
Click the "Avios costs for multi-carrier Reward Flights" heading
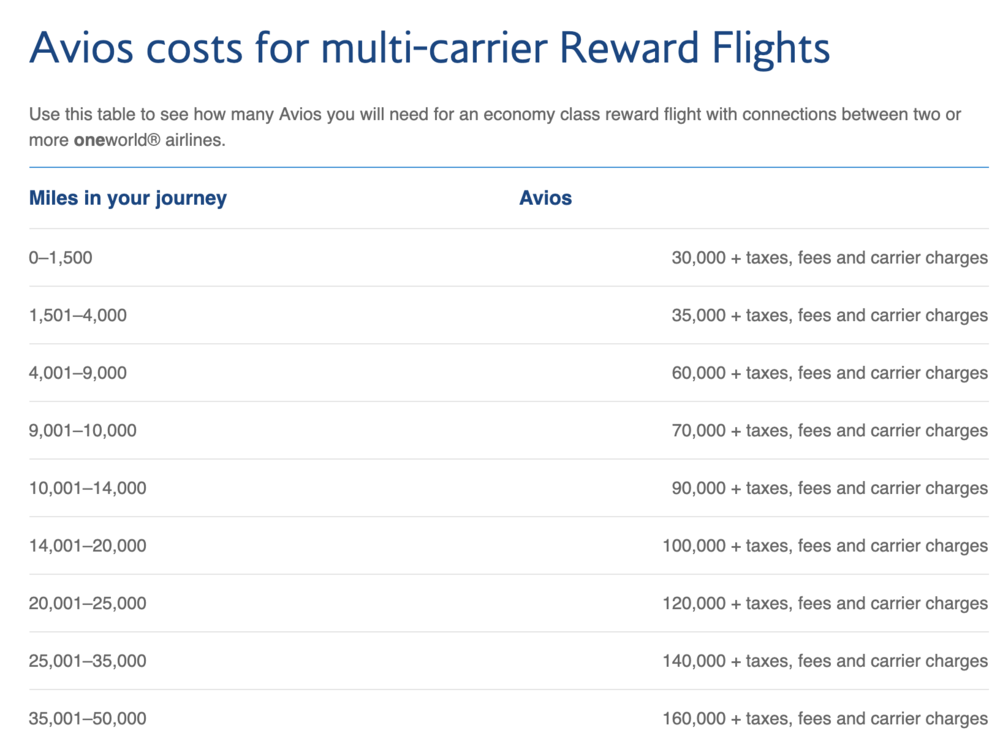pyautogui.click(x=429, y=49)
